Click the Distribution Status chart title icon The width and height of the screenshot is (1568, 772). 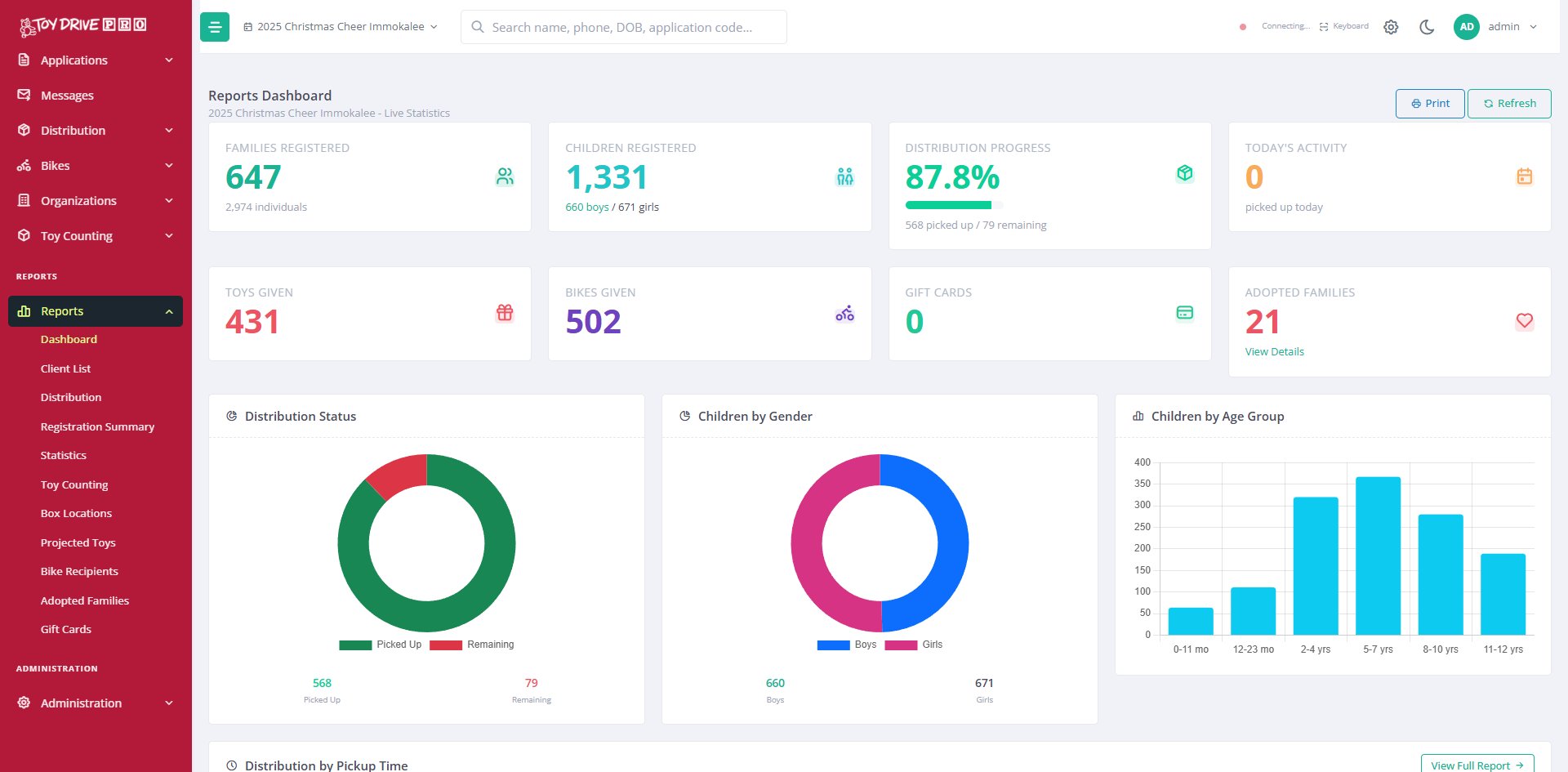click(232, 416)
